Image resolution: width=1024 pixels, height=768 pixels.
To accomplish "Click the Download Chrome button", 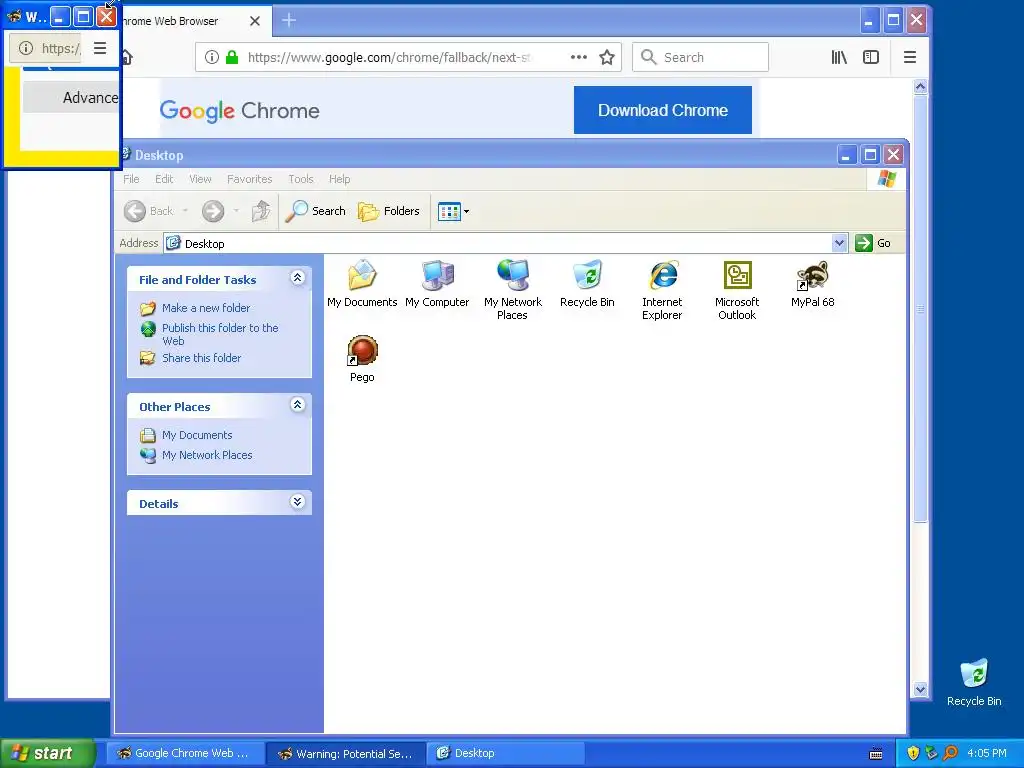I will point(663,110).
